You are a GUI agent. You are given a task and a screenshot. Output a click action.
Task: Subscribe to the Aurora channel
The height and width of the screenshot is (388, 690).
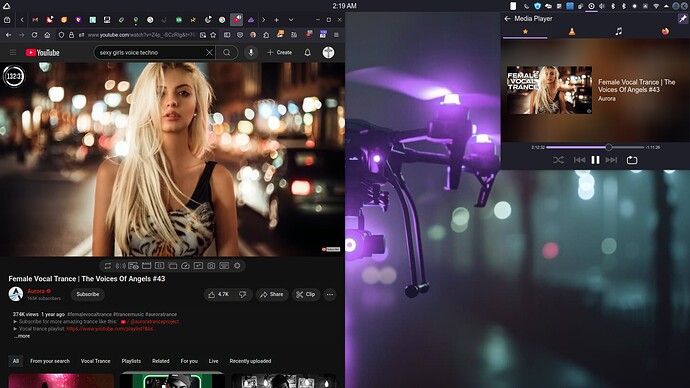[x=88, y=294]
